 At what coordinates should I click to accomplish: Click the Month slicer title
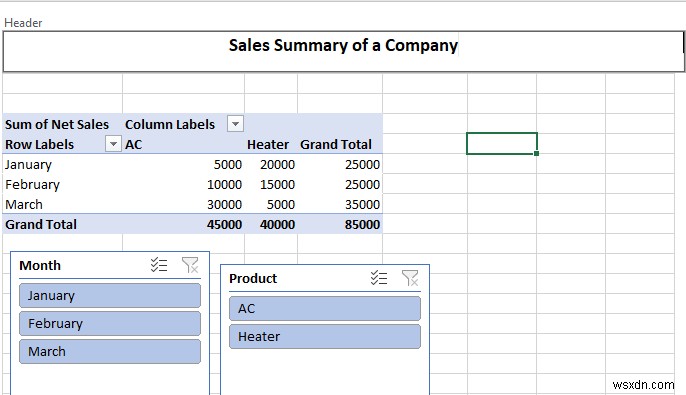[40, 266]
